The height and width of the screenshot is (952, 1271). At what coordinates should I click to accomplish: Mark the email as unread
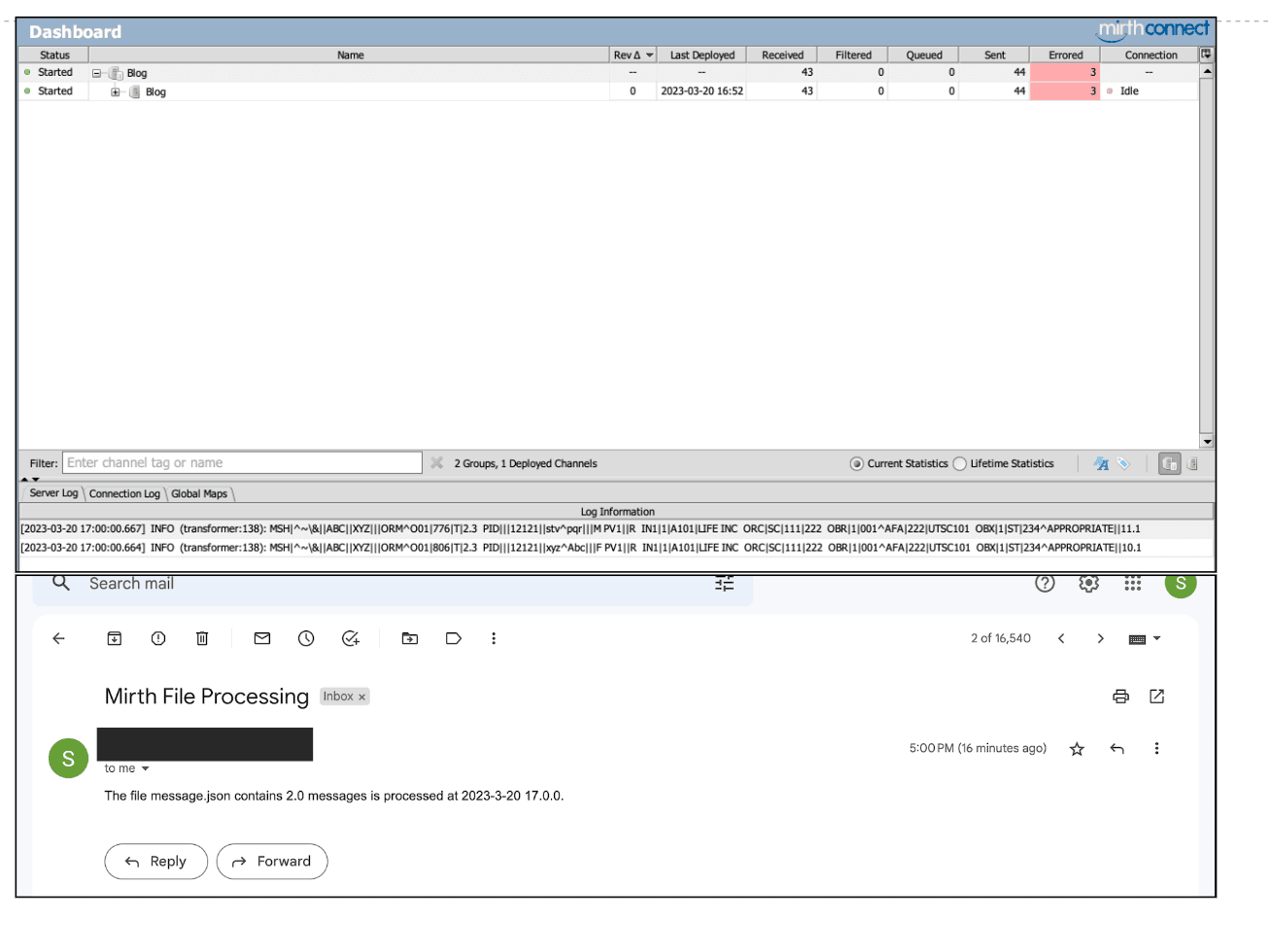click(x=262, y=638)
